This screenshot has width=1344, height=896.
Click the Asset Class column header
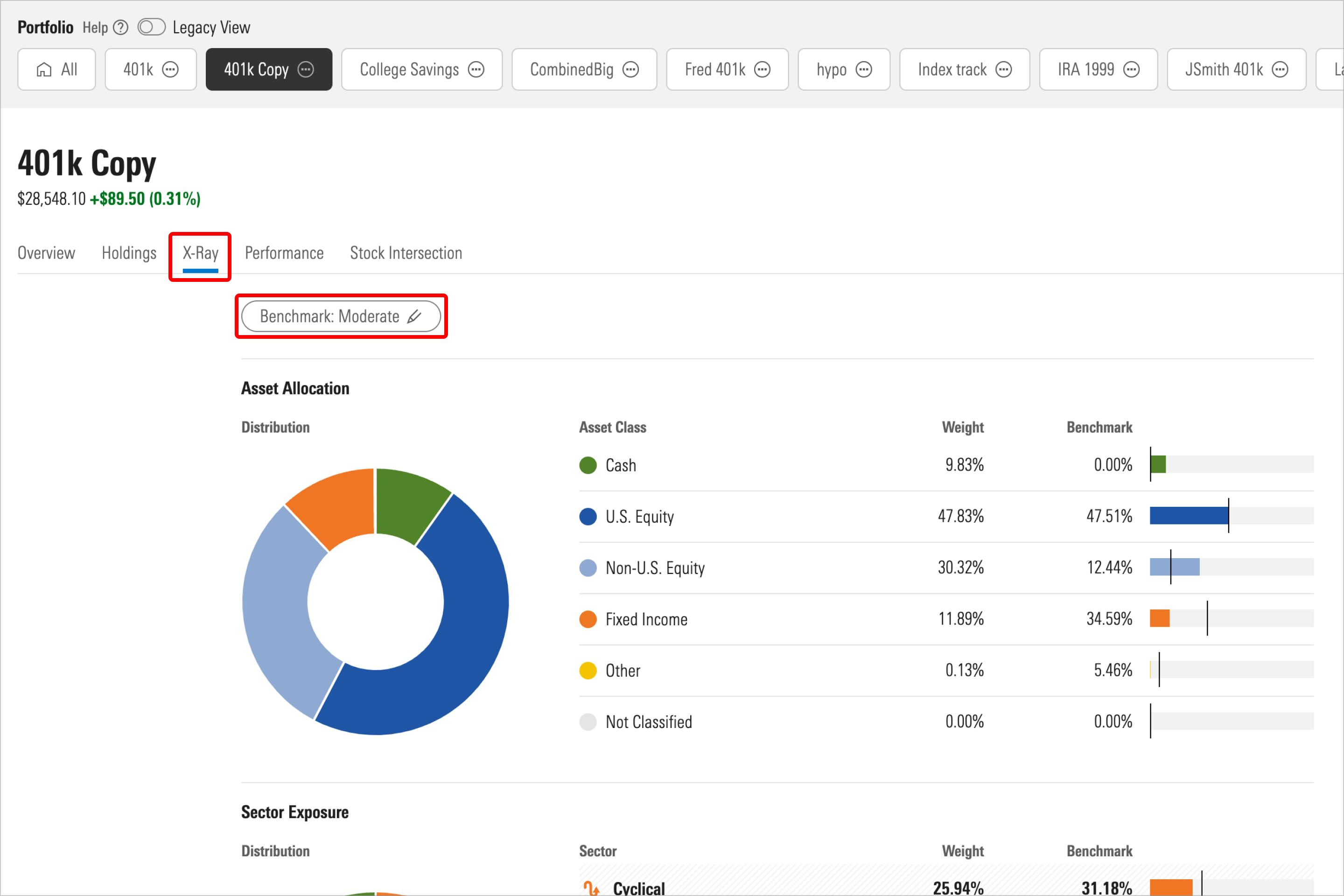tap(613, 427)
